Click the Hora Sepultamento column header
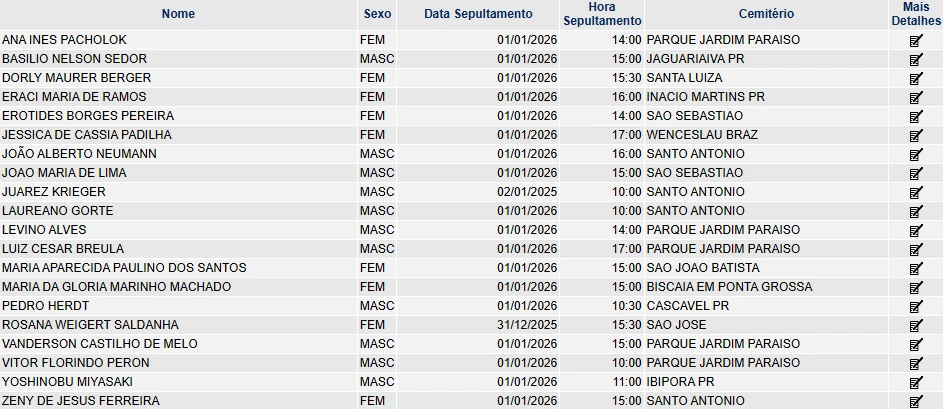This screenshot has width=945, height=409. [602, 14]
